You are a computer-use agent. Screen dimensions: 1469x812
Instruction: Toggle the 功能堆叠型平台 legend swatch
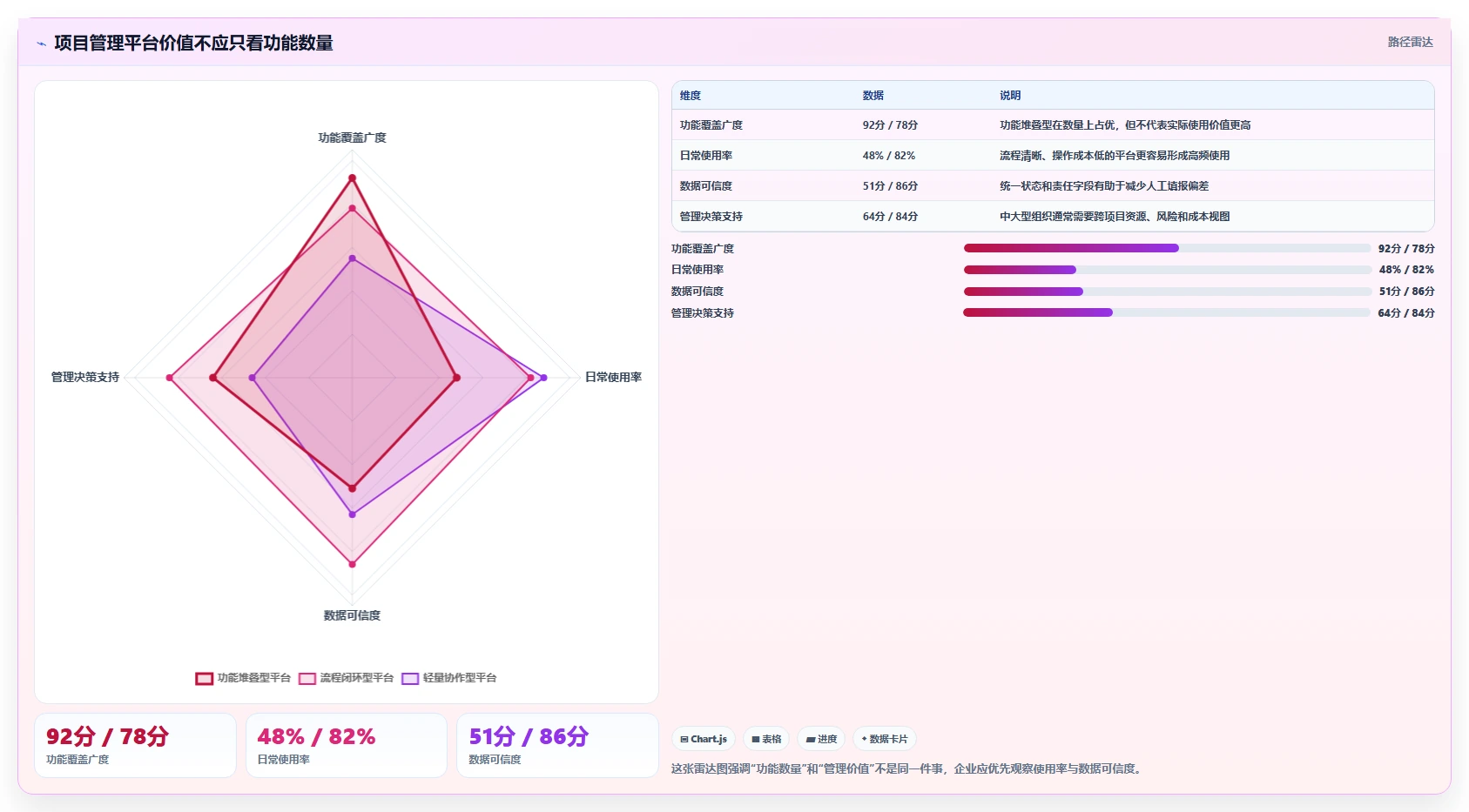(x=204, y=679)
